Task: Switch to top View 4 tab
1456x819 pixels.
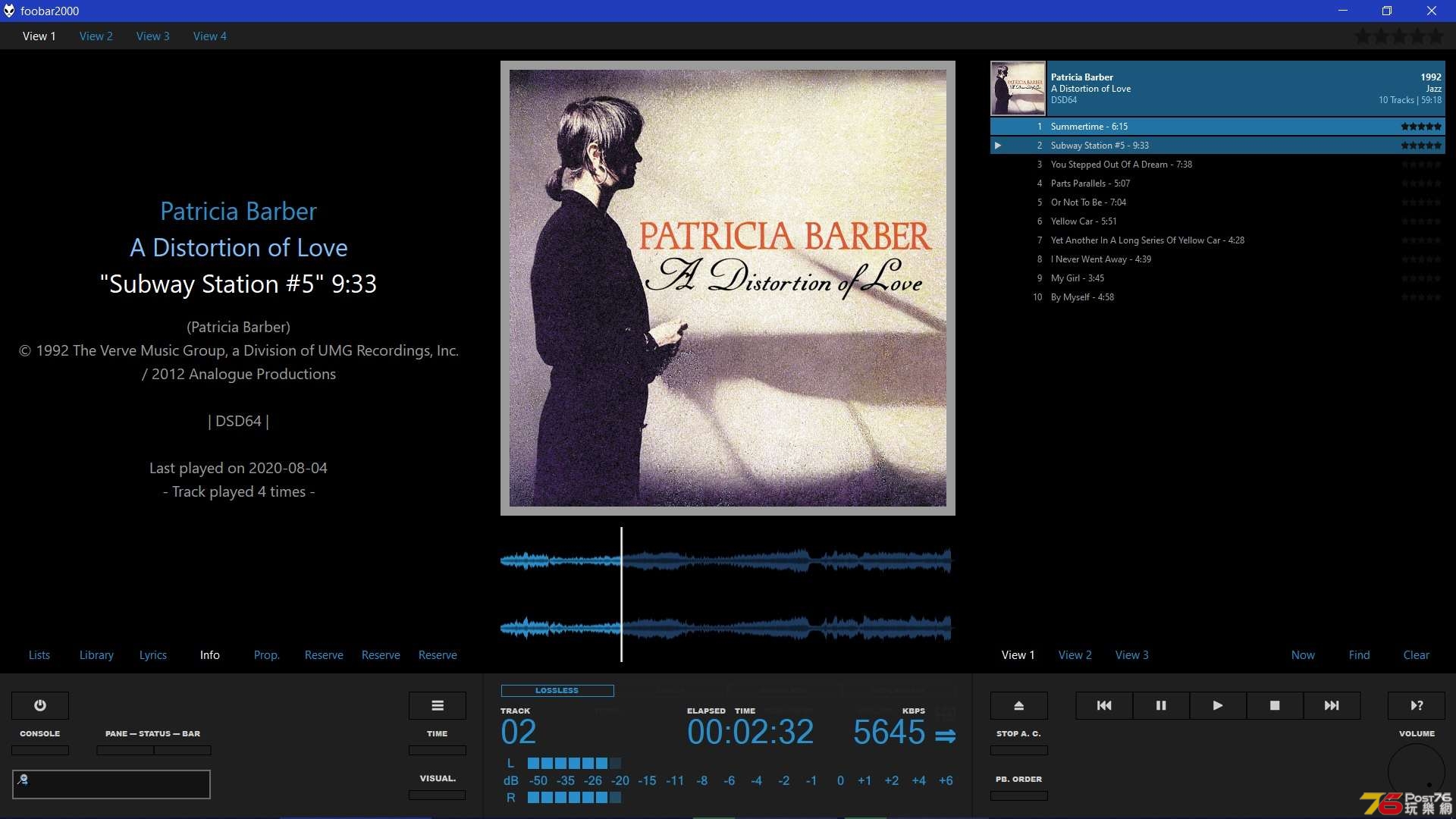Action: [x=210, y=36]
